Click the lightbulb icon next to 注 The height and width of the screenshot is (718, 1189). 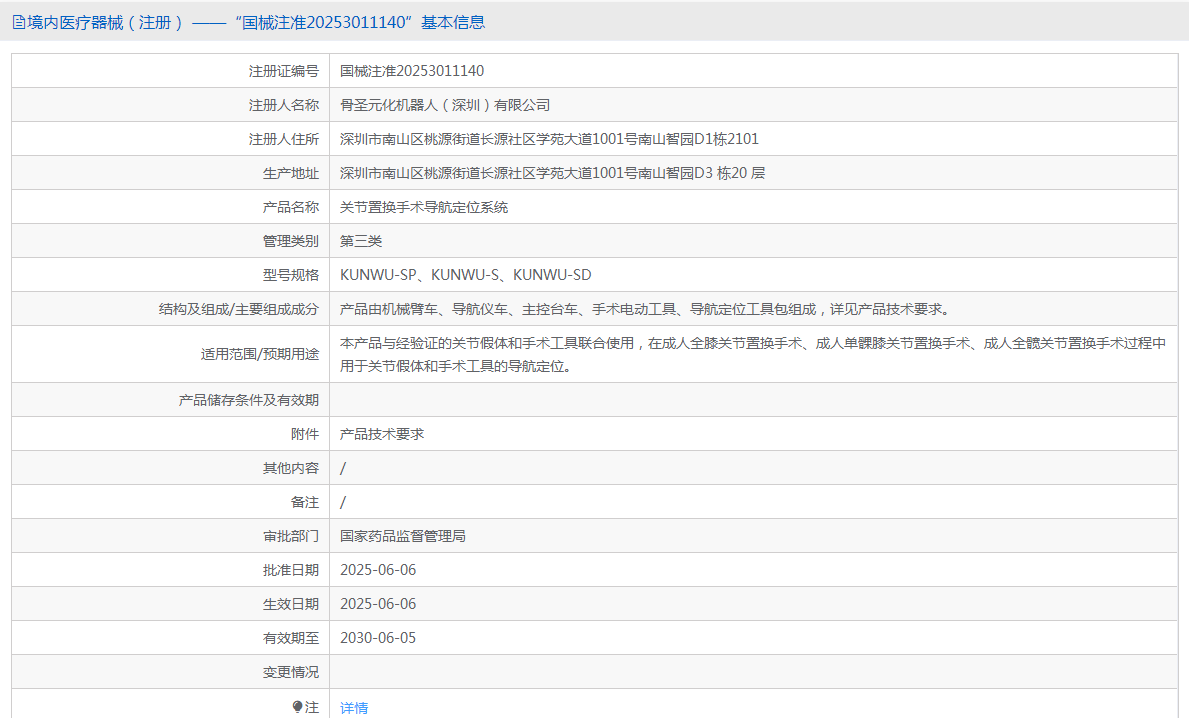tap(297, 707)
